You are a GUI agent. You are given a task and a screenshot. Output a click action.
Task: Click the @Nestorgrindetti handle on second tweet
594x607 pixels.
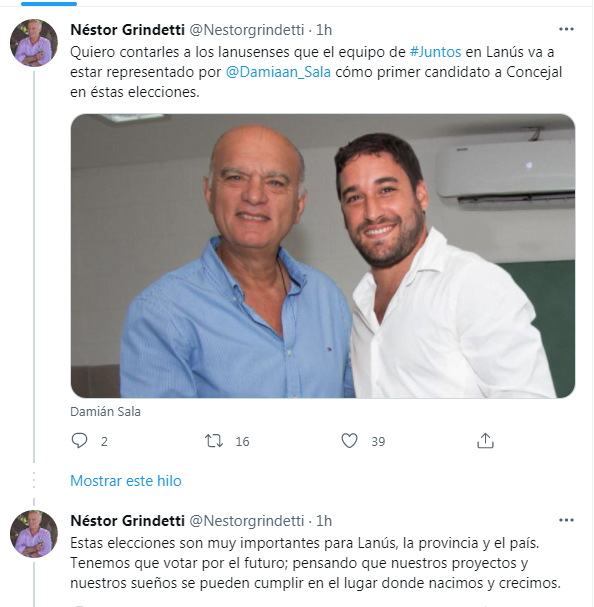pos(246,521)
